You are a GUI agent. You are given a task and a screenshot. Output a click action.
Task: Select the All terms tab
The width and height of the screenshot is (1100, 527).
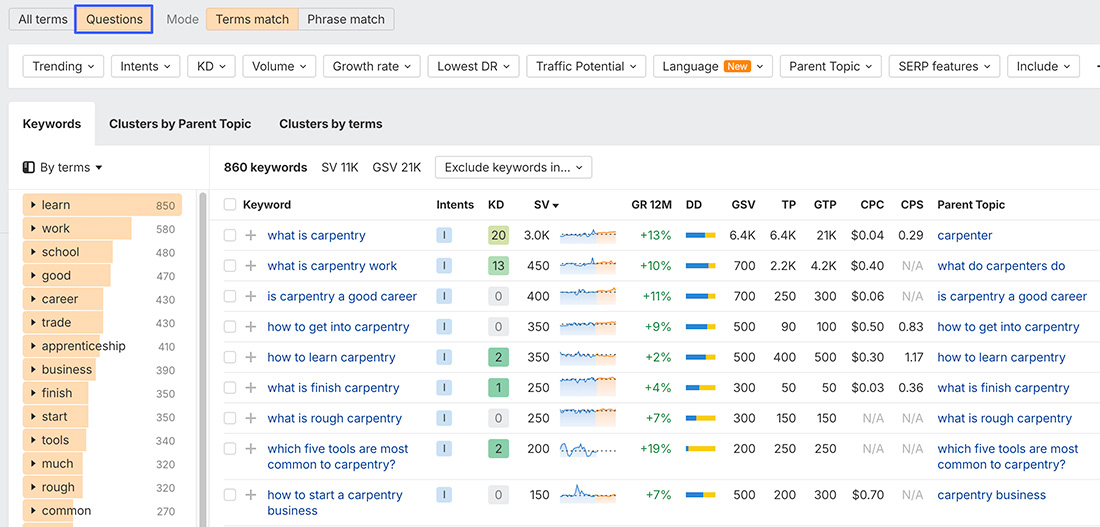click(43, 19)
